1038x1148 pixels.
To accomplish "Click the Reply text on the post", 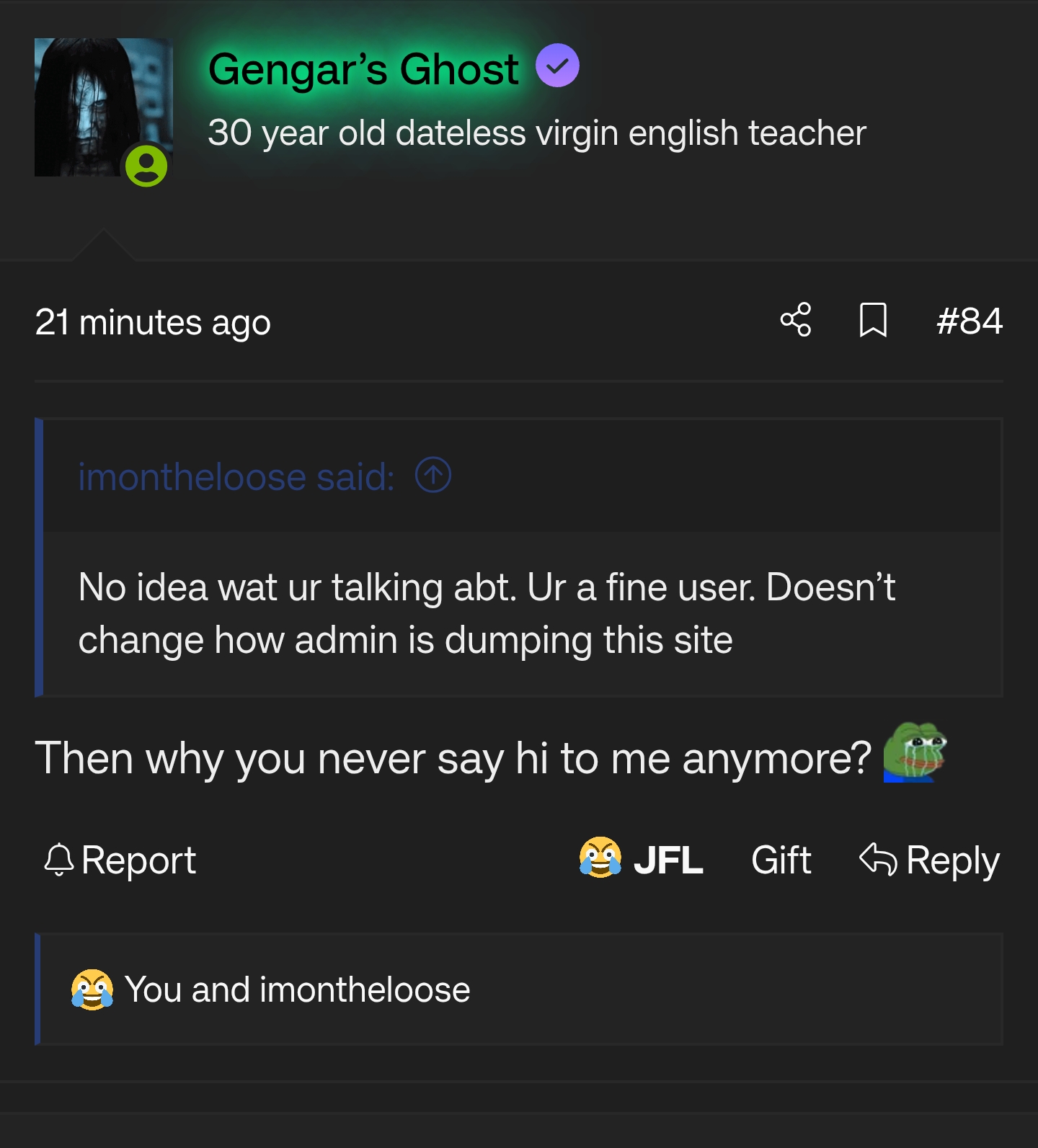I will (952, 860).
